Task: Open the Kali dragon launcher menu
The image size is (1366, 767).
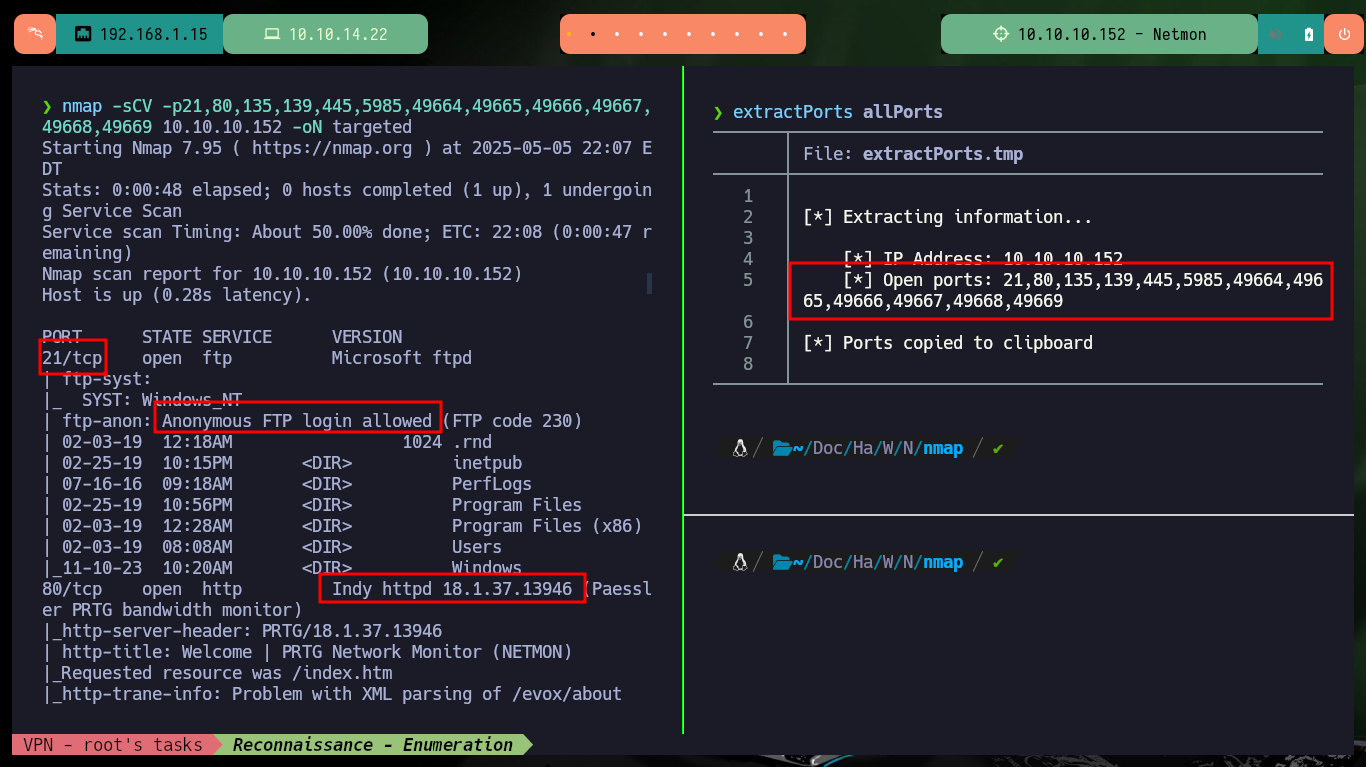Action: click(35, 34)
